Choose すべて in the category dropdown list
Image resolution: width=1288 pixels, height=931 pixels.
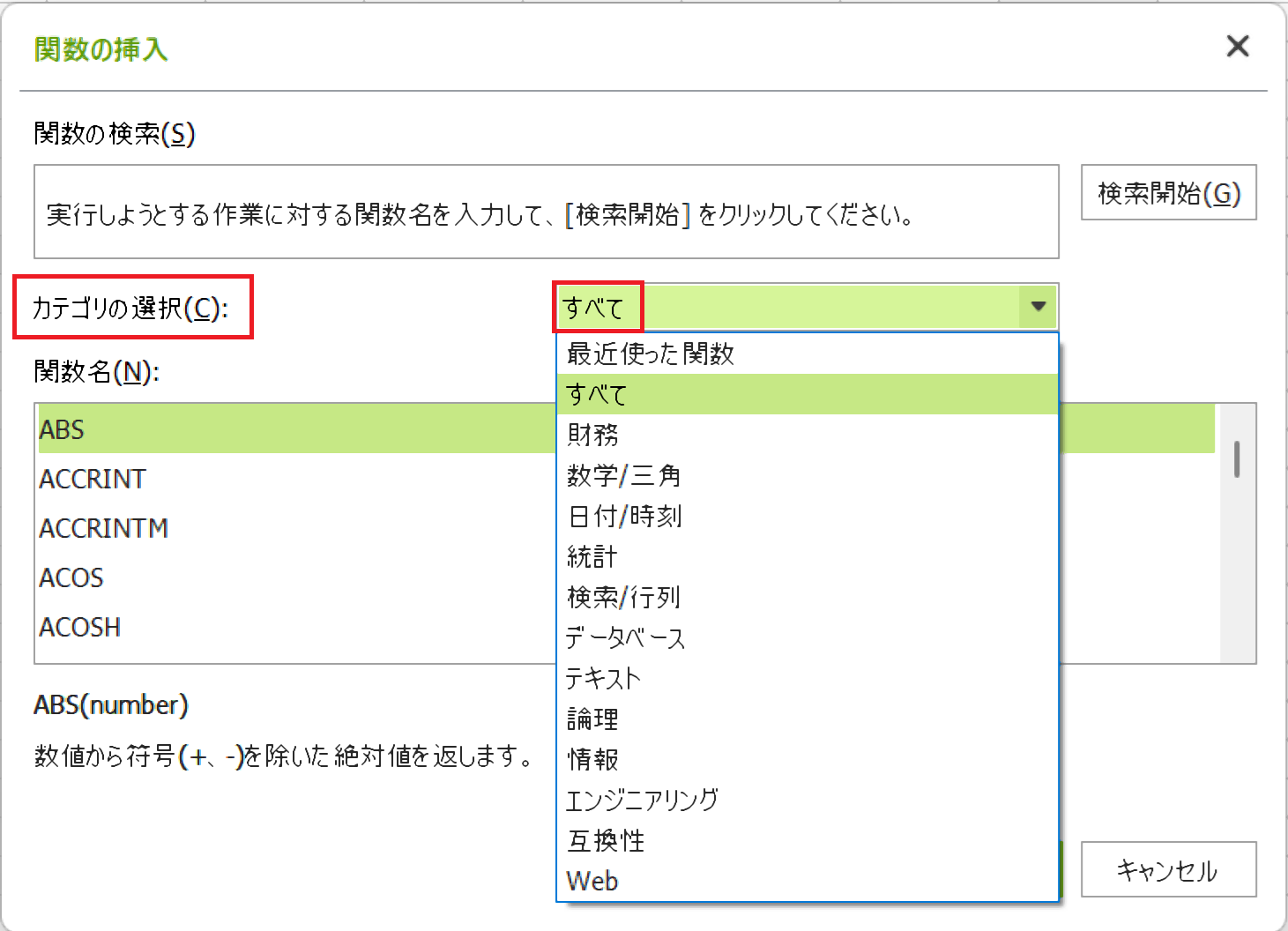[597, 394]
